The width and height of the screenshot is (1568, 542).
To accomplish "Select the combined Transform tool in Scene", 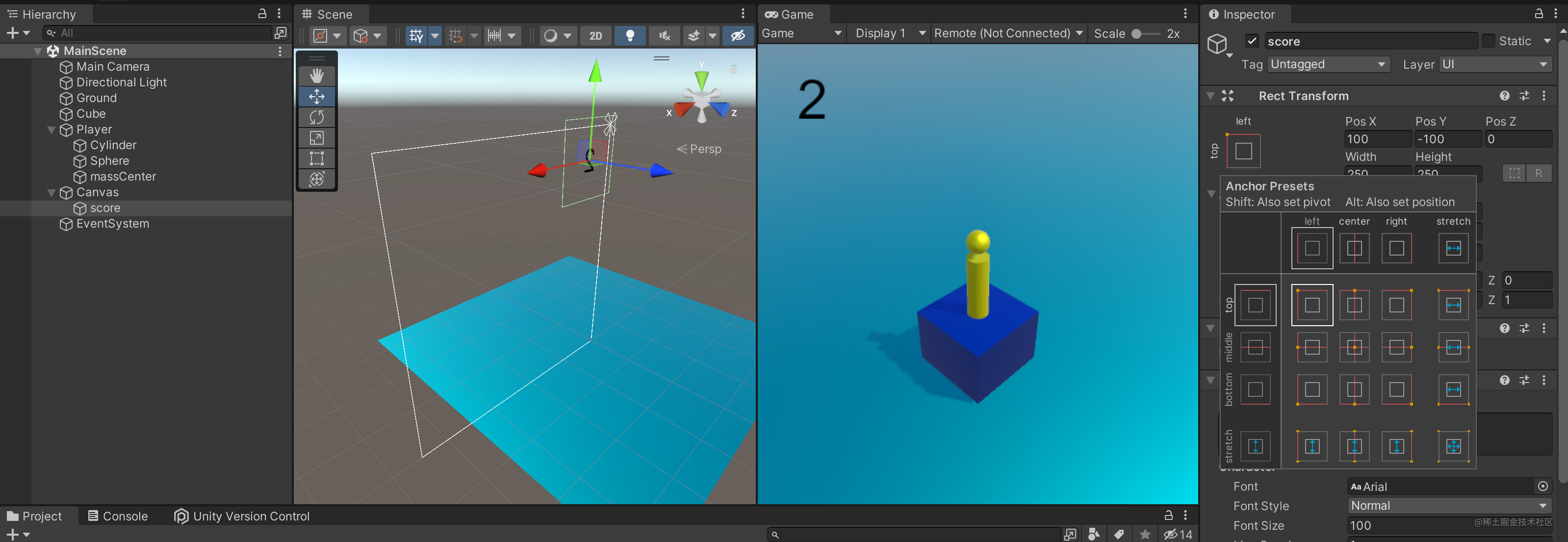I will click(316, 179).
